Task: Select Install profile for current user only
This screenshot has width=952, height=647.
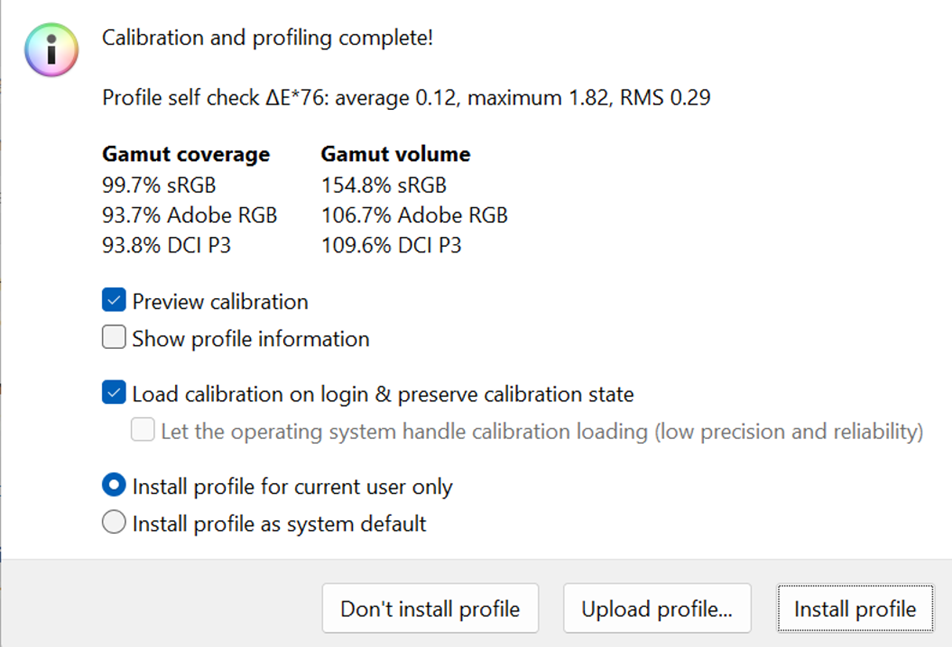Action: click(114, 487)
